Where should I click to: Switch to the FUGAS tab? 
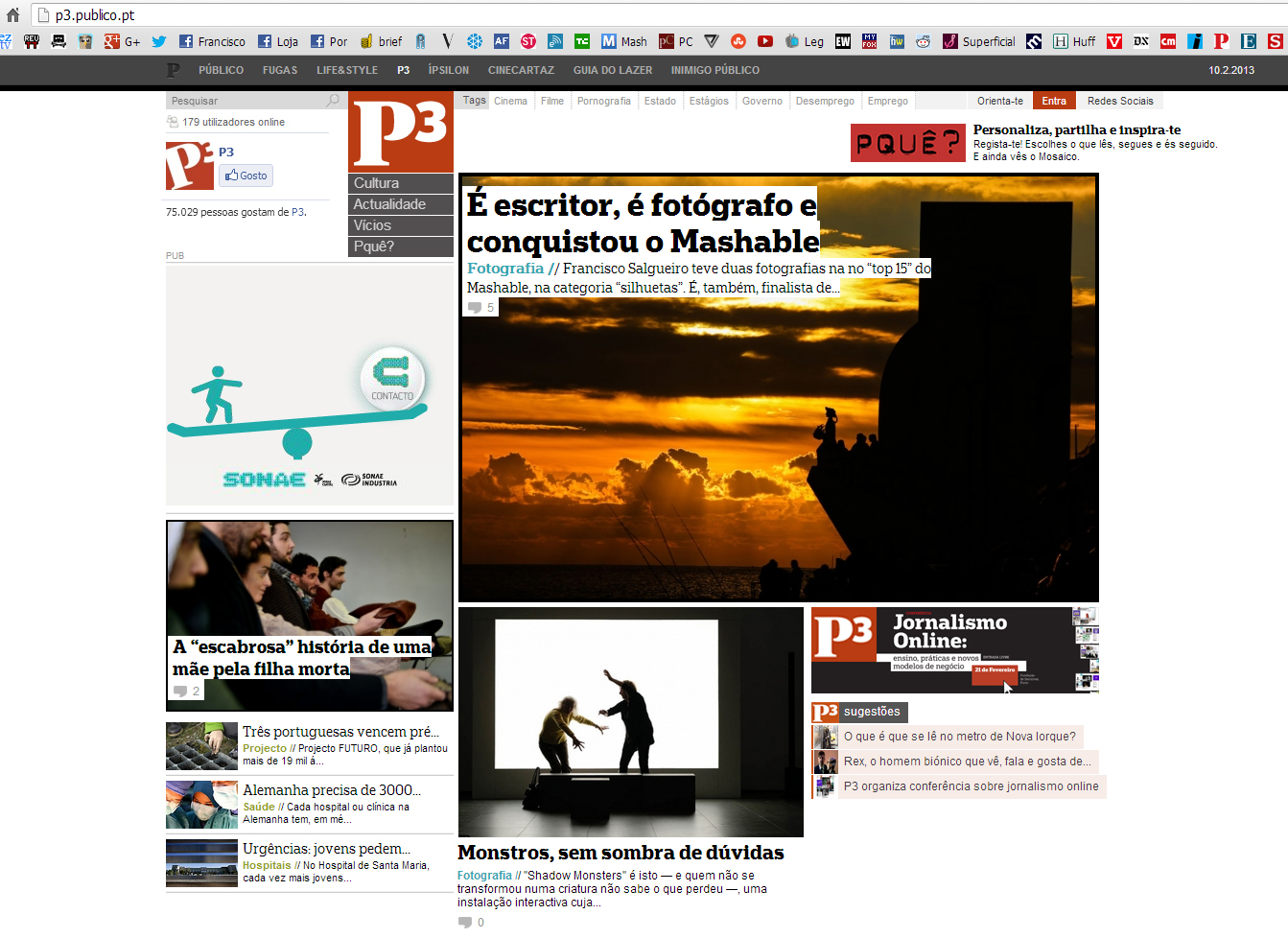tap(280, 70)
